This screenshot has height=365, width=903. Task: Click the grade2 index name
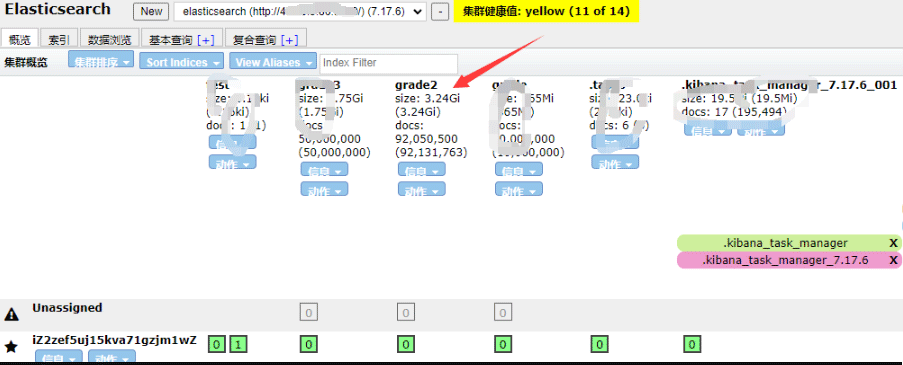coord(416,85)
